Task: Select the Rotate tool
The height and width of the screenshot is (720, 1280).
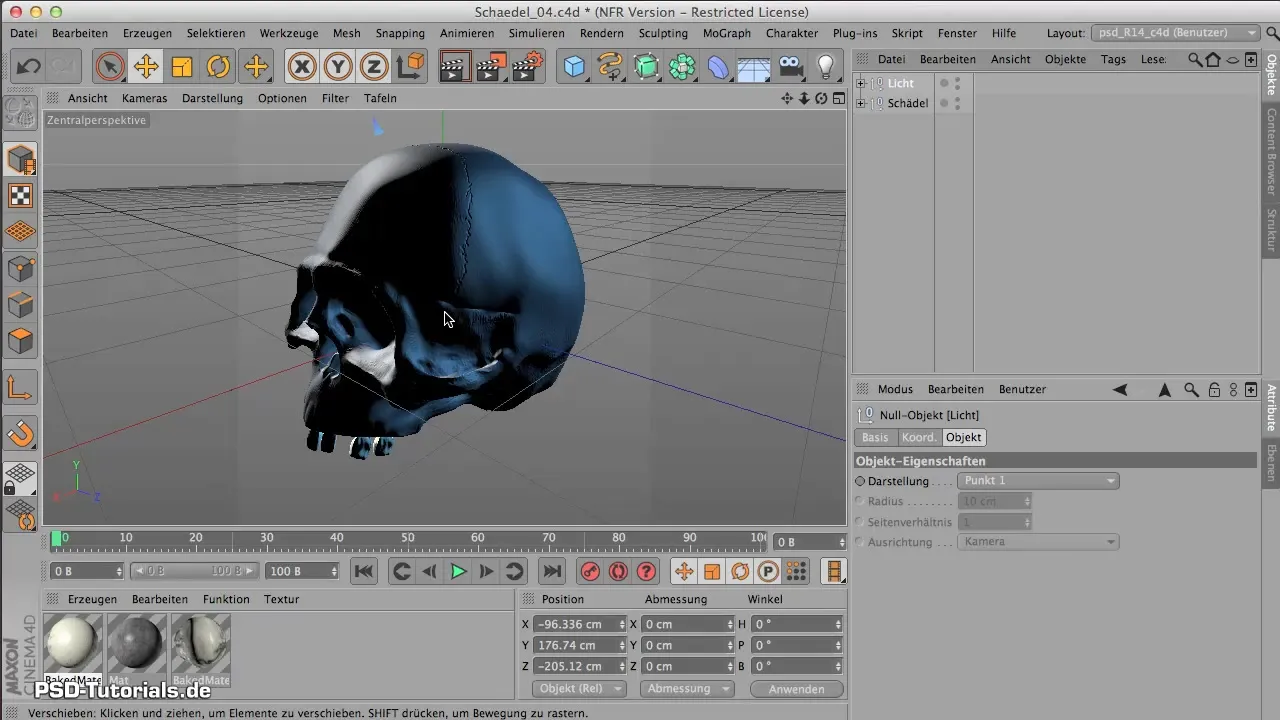Action: 218,67
